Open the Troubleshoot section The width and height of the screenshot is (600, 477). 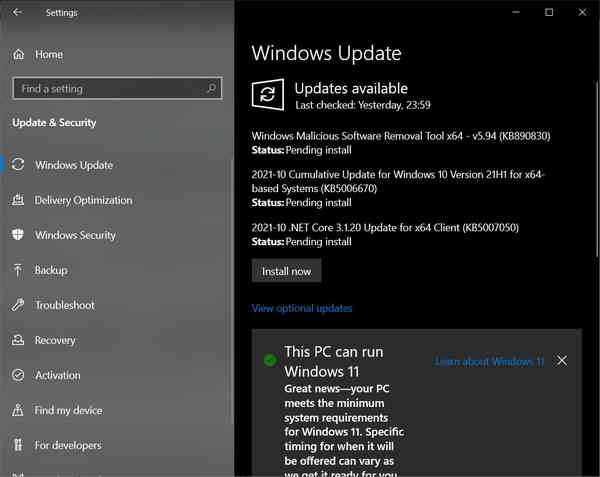pos(65,305)
